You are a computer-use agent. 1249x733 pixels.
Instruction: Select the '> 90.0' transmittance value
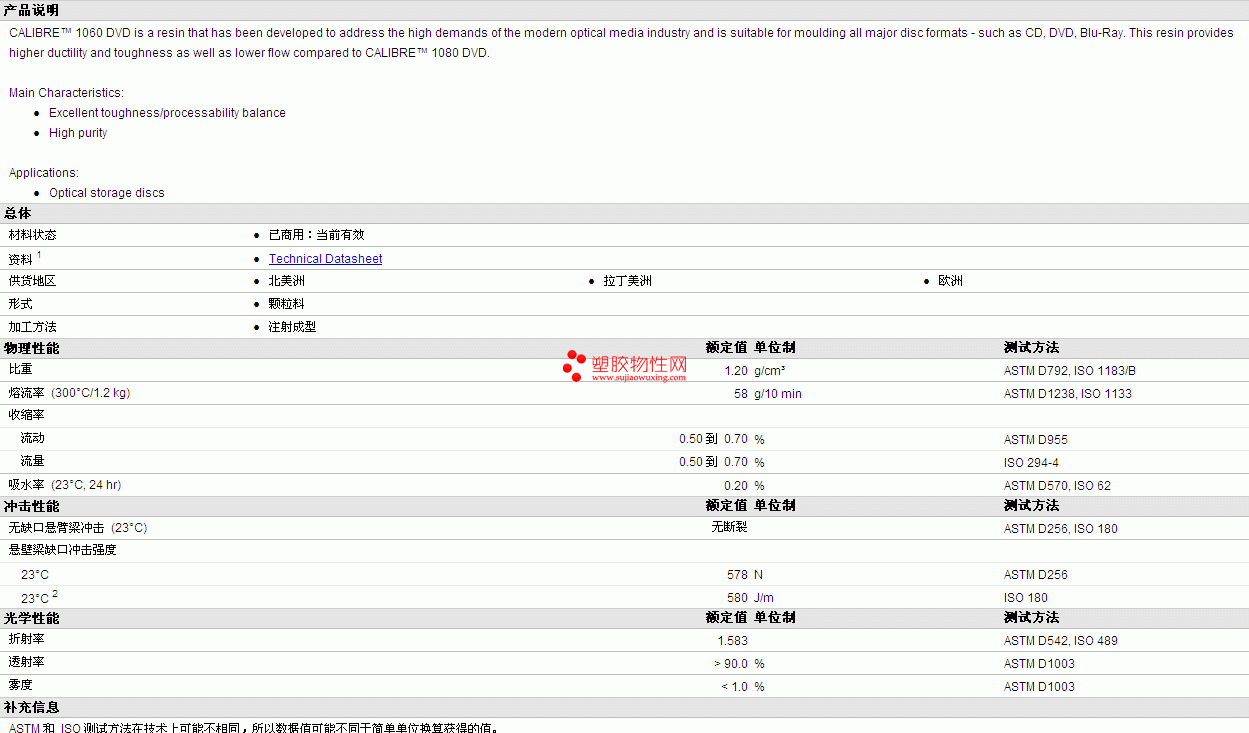tap(731, 664)
